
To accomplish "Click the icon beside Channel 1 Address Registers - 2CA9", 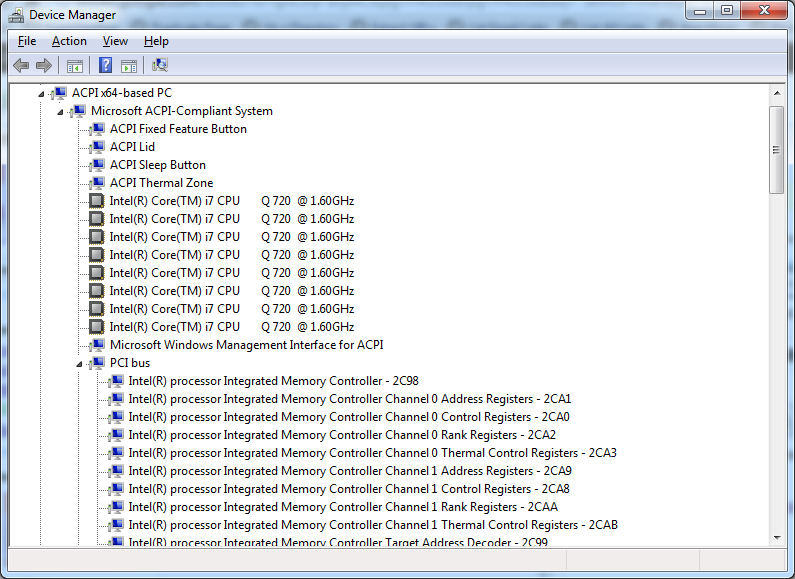I will pos(117,471).
